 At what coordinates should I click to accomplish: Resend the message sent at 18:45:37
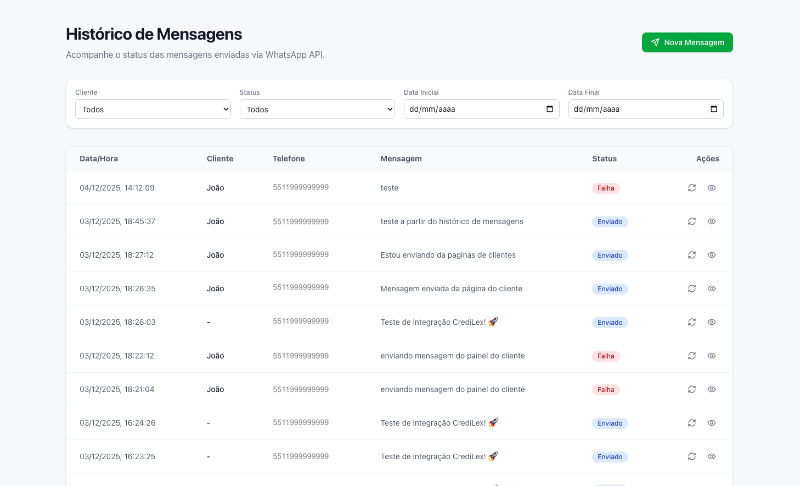691,221
